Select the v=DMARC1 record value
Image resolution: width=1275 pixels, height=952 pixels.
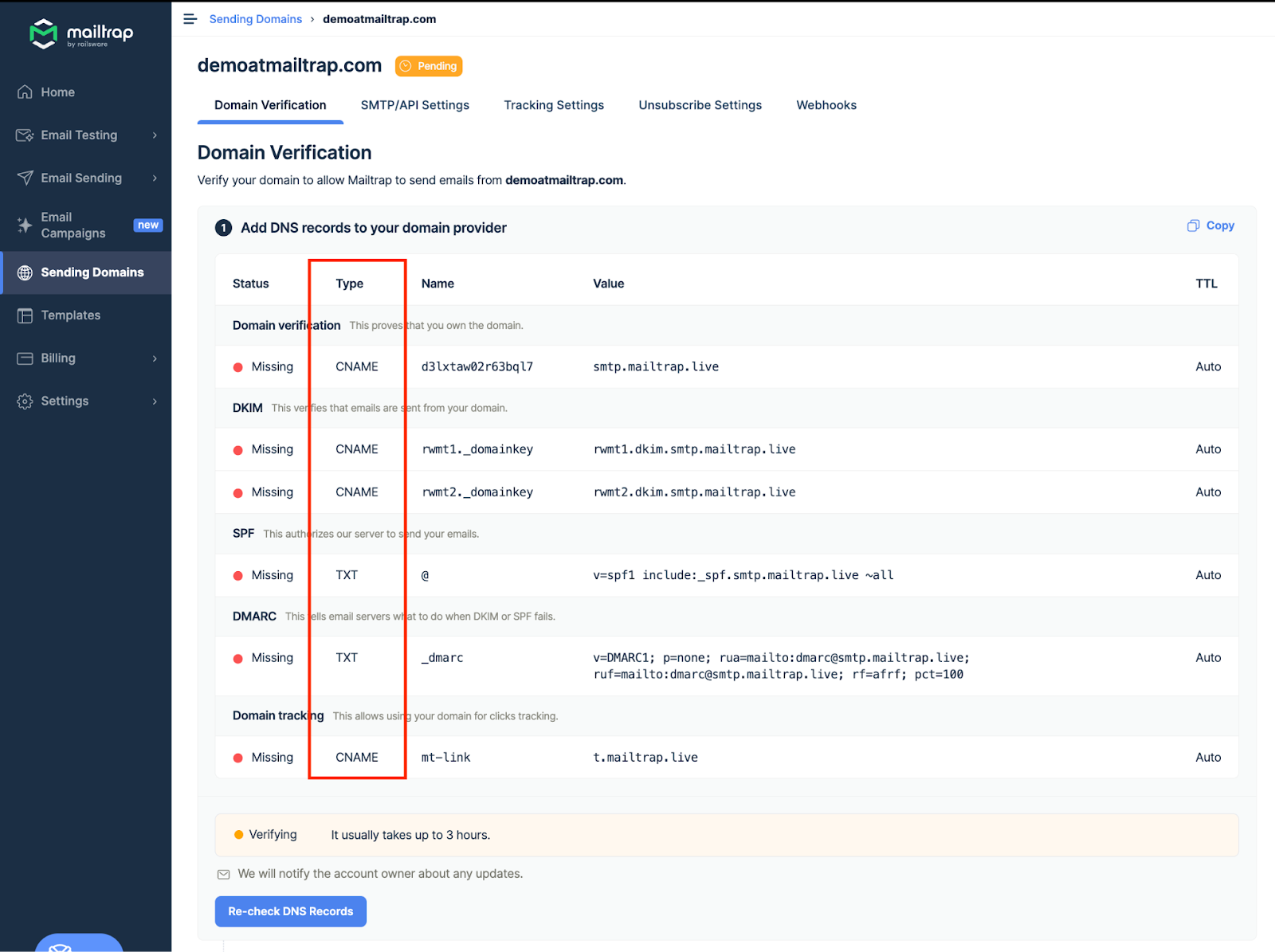tap(781, 666)
